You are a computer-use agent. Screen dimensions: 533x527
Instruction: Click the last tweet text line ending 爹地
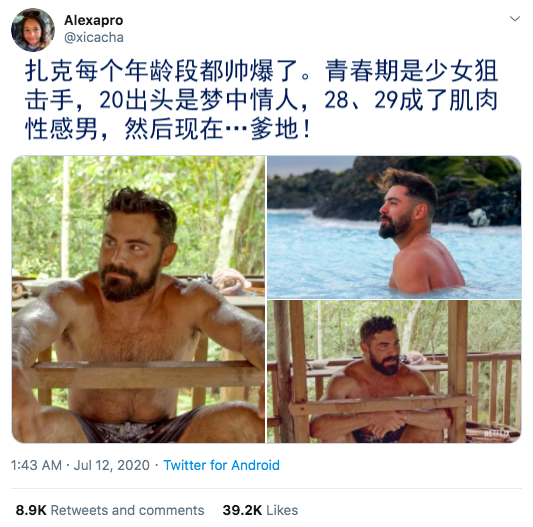[x=168, y=129]
